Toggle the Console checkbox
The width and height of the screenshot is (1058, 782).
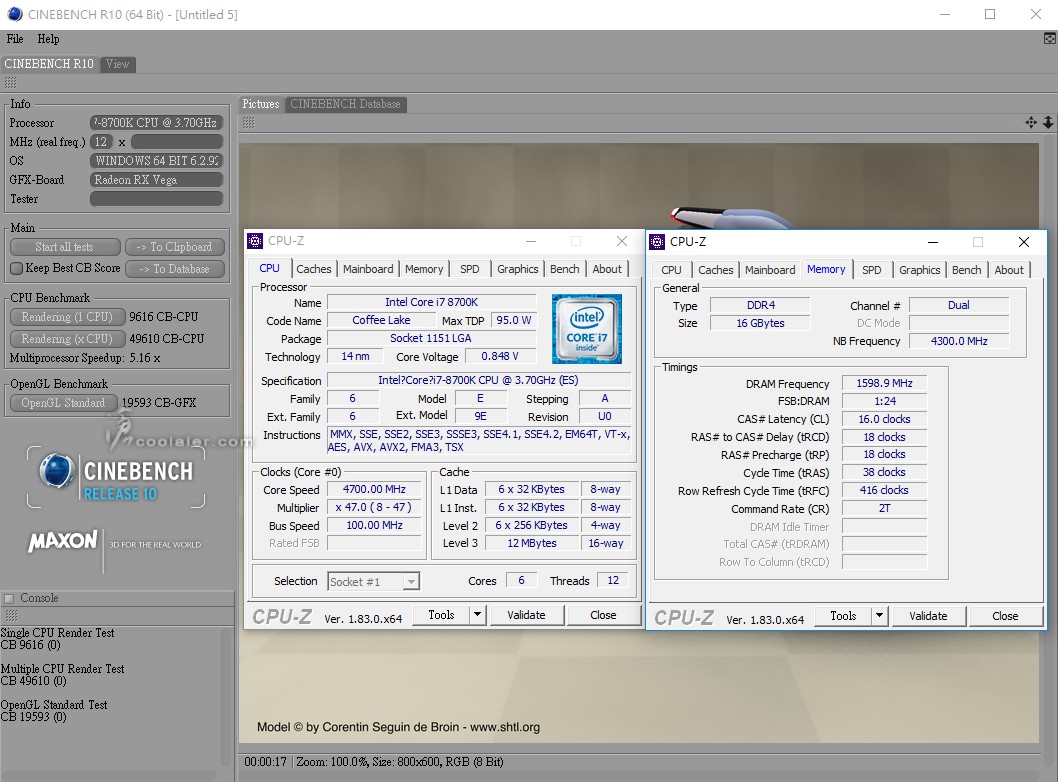tap(9, 598)
